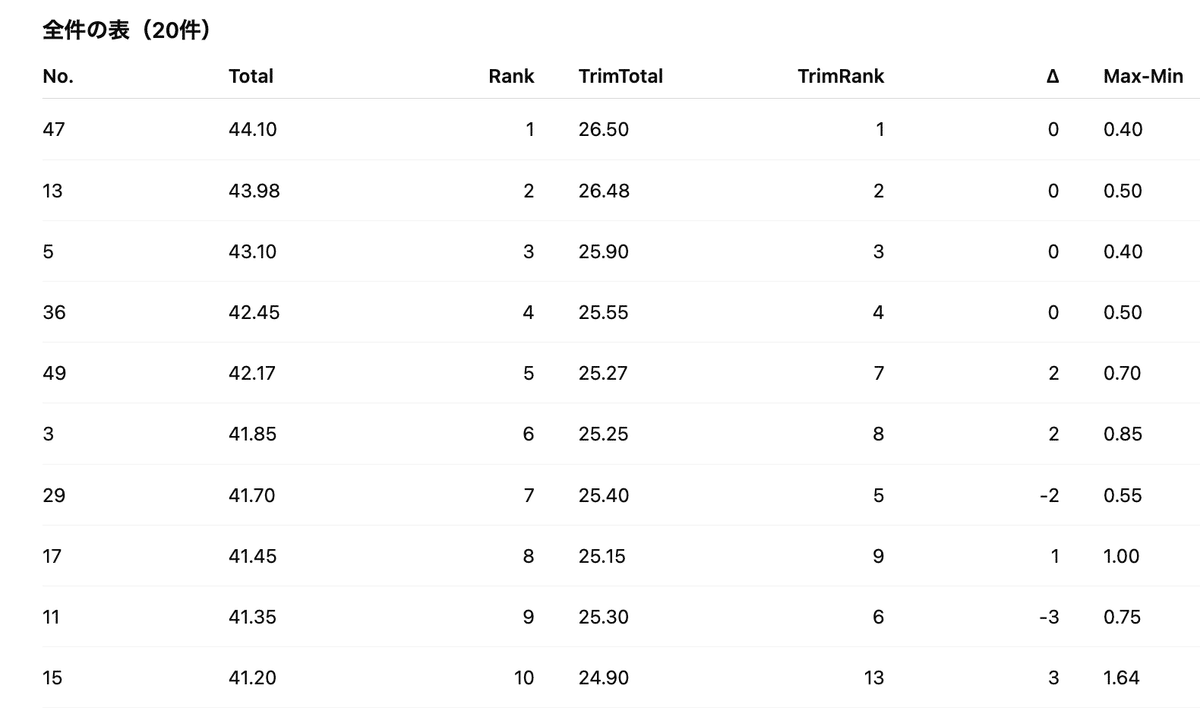The height and width of the screenshot is (717, 1200).
Task: Select the TrimTotal column header
Action: pos(620,76)
